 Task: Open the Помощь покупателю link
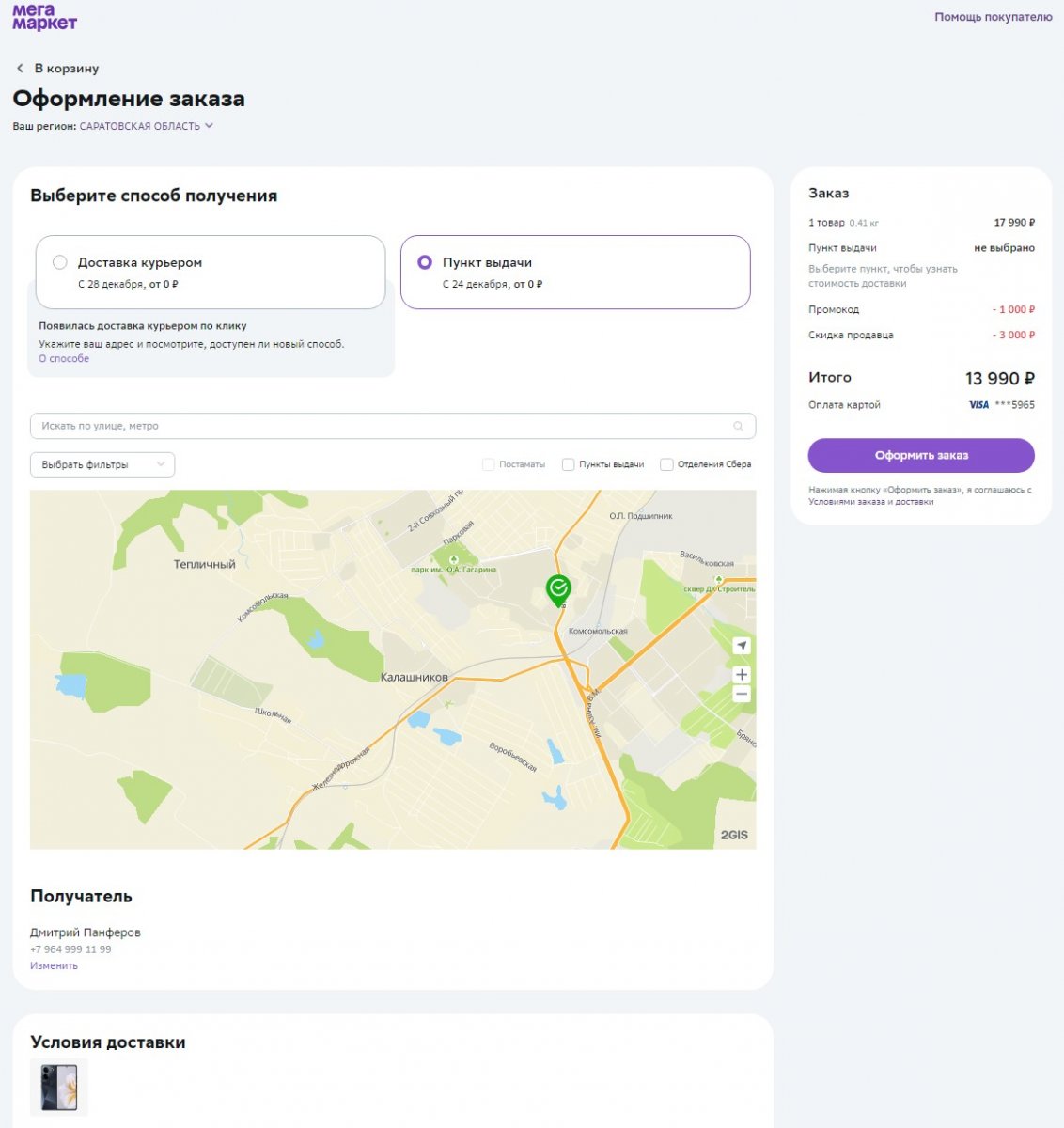994,17
